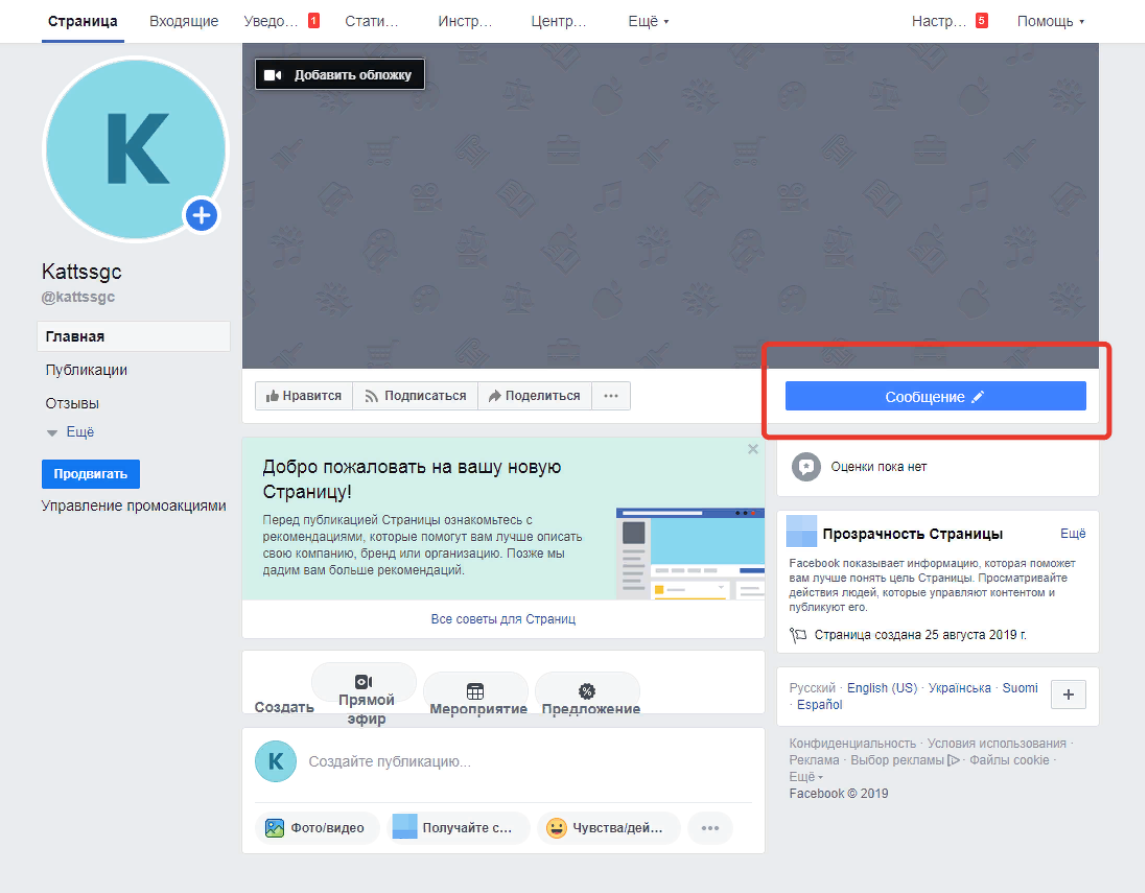Expand Ещё in left sidebar

point(71,432)
